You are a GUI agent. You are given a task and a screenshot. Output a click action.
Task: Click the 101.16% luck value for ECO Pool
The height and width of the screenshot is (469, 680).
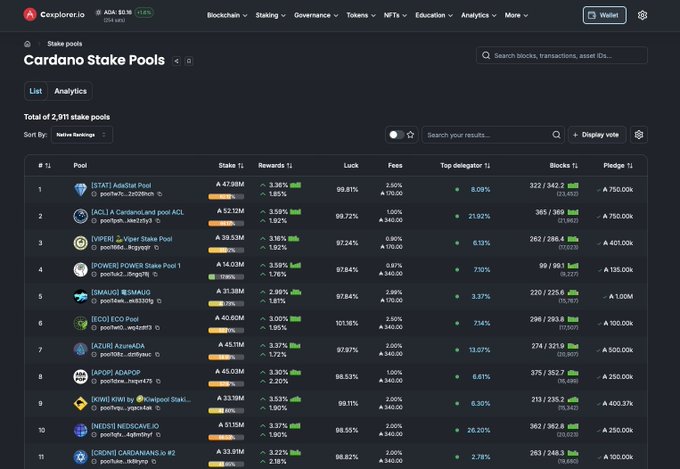point(347,323)
